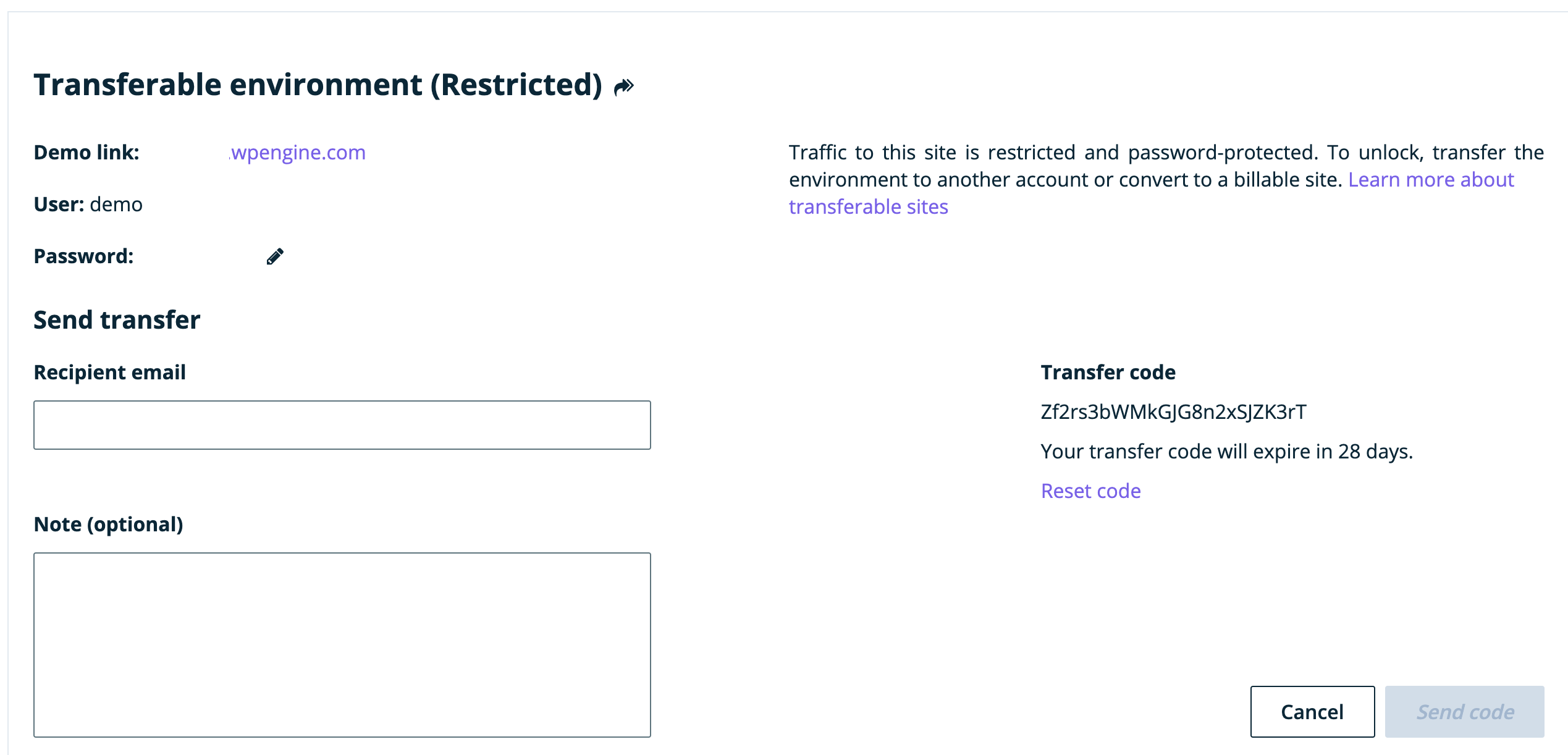Click the transfer code expiry notice text
Image resolution: width=1568 pixels, height=755 pixels.
(x=1226, y=452)
